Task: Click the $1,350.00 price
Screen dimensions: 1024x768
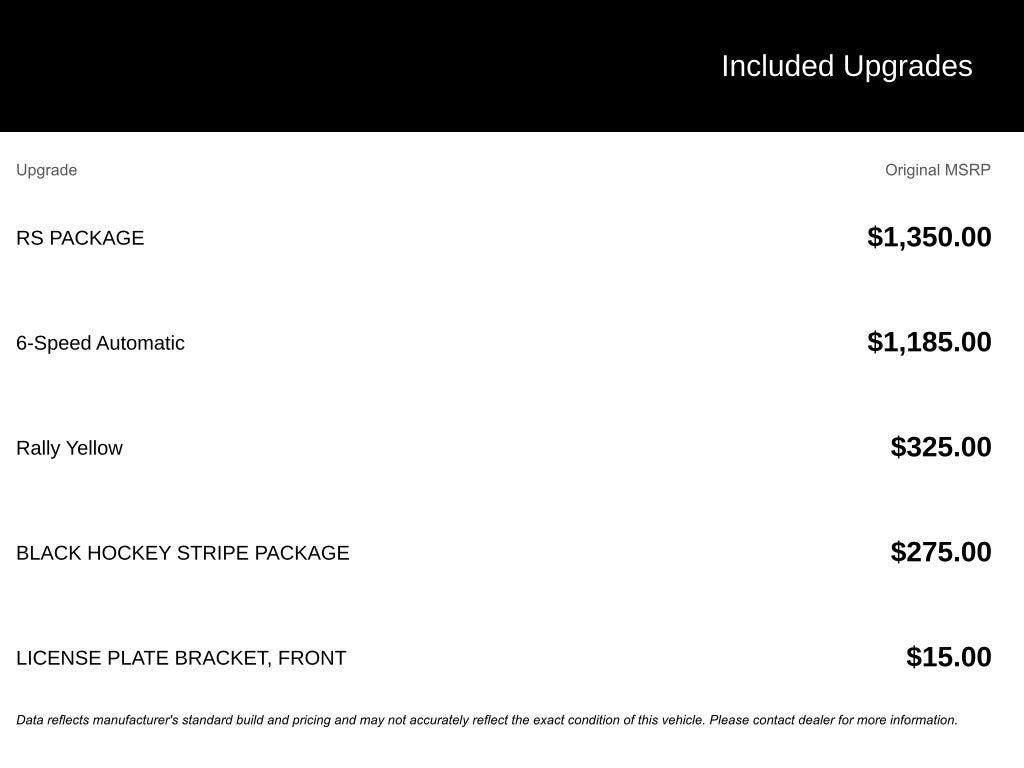Action: [x=929, y=237]
